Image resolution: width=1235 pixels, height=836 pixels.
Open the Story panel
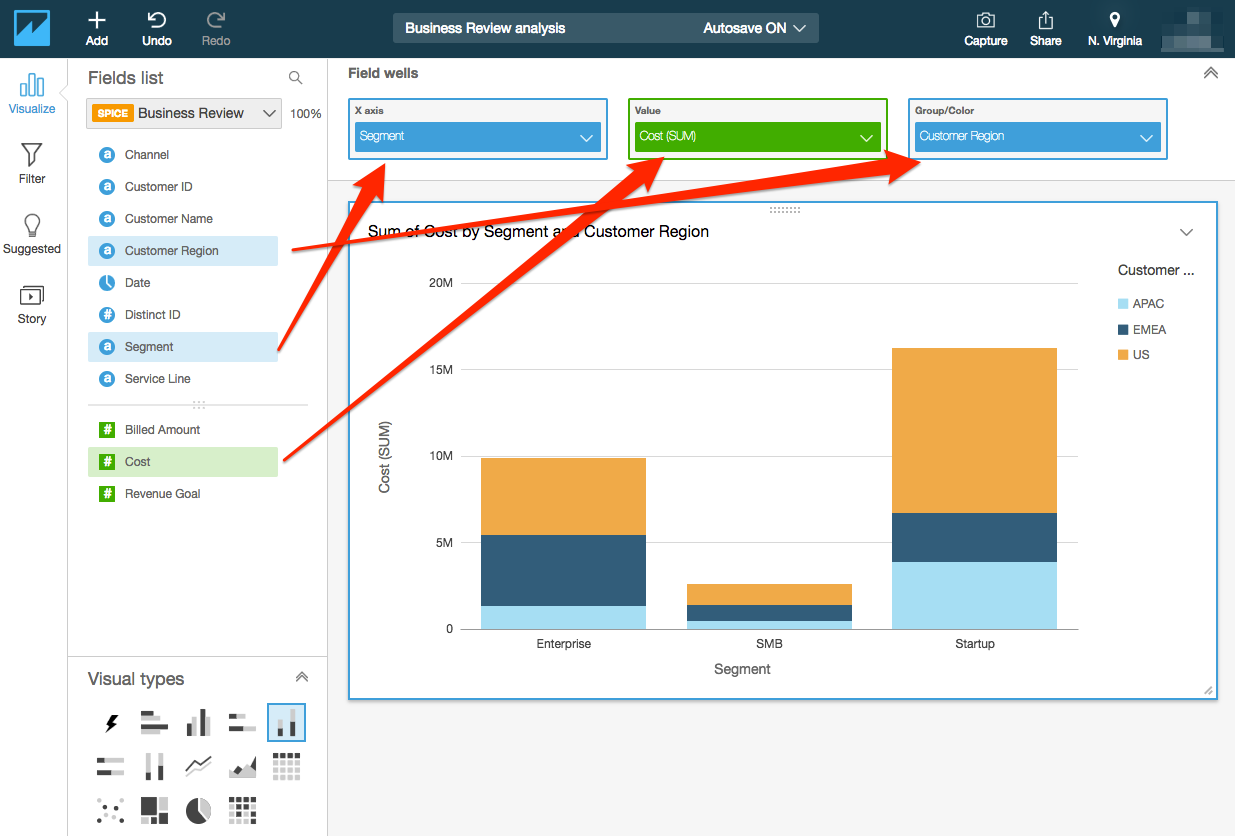coord(31,303)
